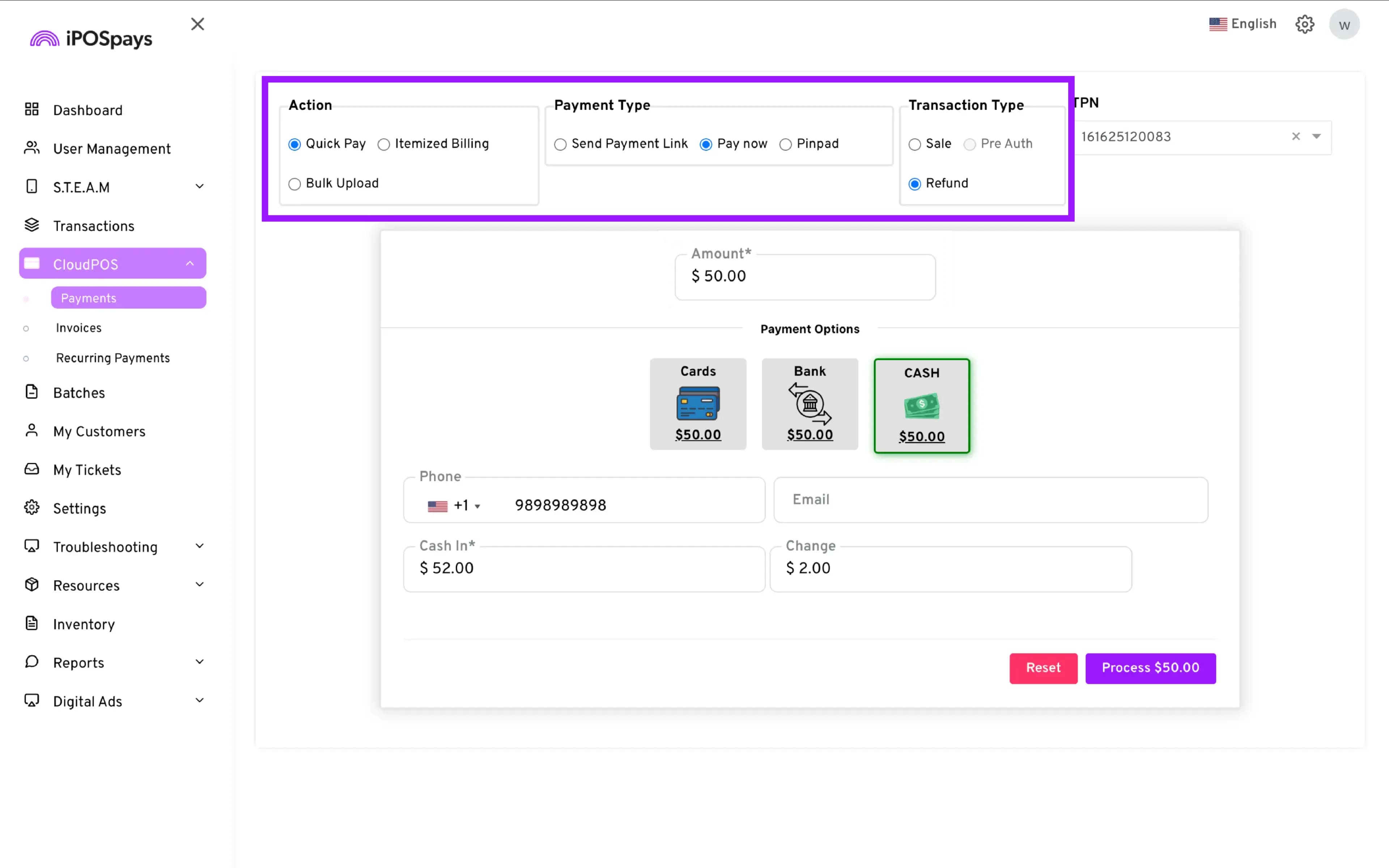Click the Inventory document icon
Screen dimensions: 1389x868
tap(31, 624)
